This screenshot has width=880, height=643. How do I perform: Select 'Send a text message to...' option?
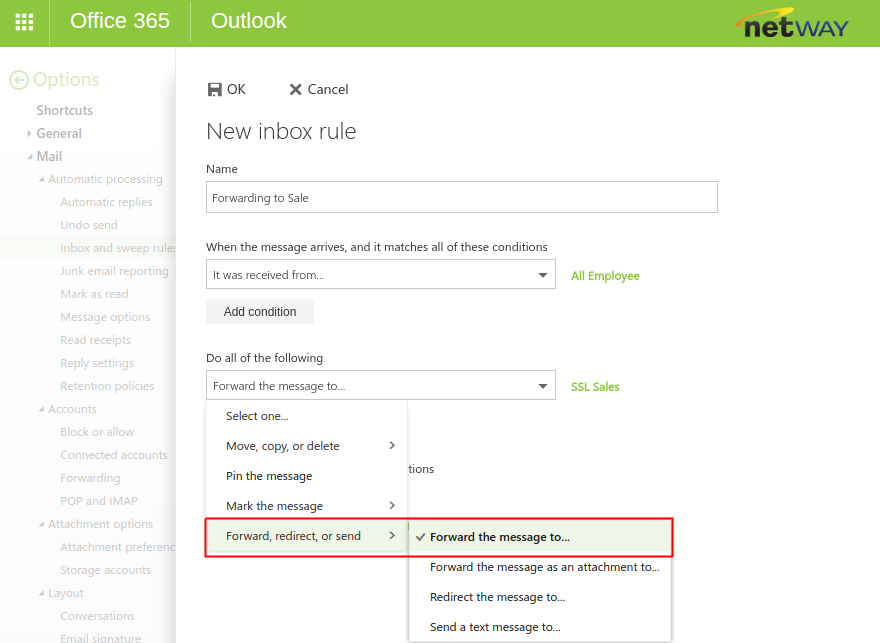[495, 627]
